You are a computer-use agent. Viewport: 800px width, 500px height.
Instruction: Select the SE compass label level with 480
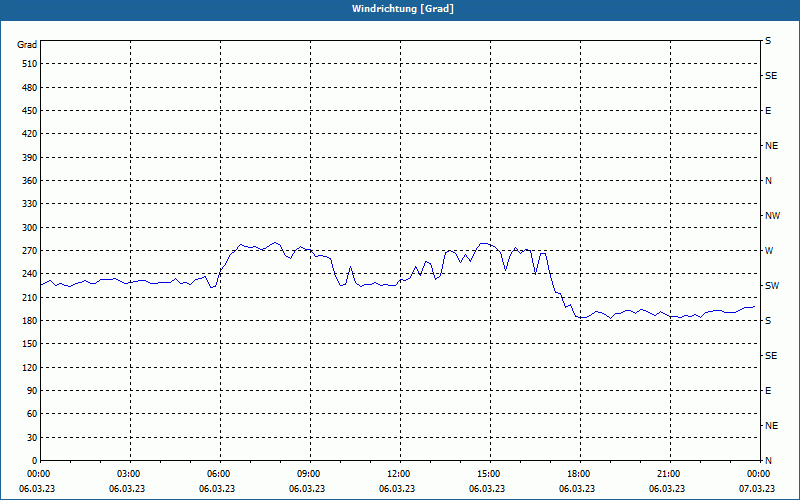(771, 76)
